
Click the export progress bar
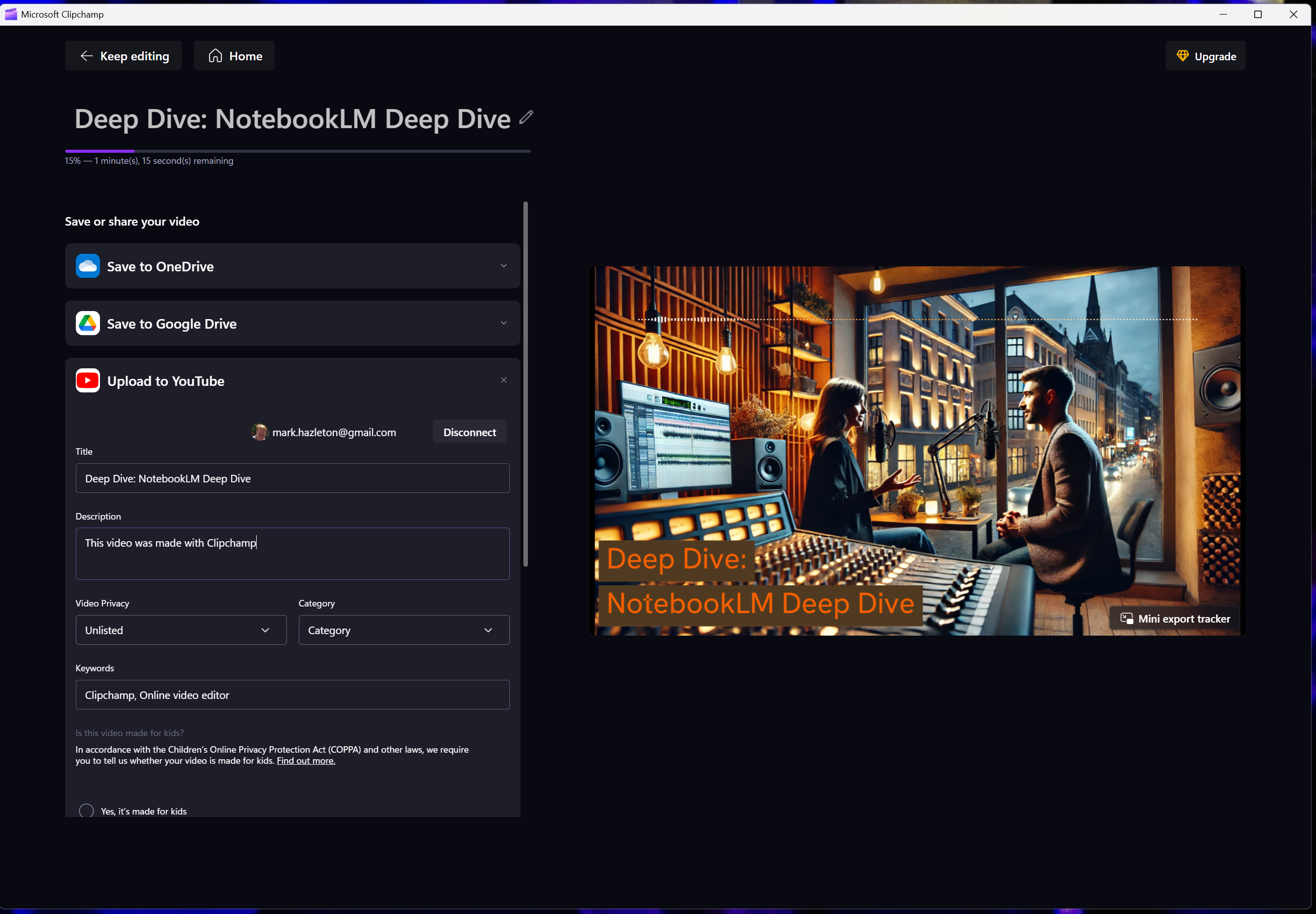(x=298, y=151)
